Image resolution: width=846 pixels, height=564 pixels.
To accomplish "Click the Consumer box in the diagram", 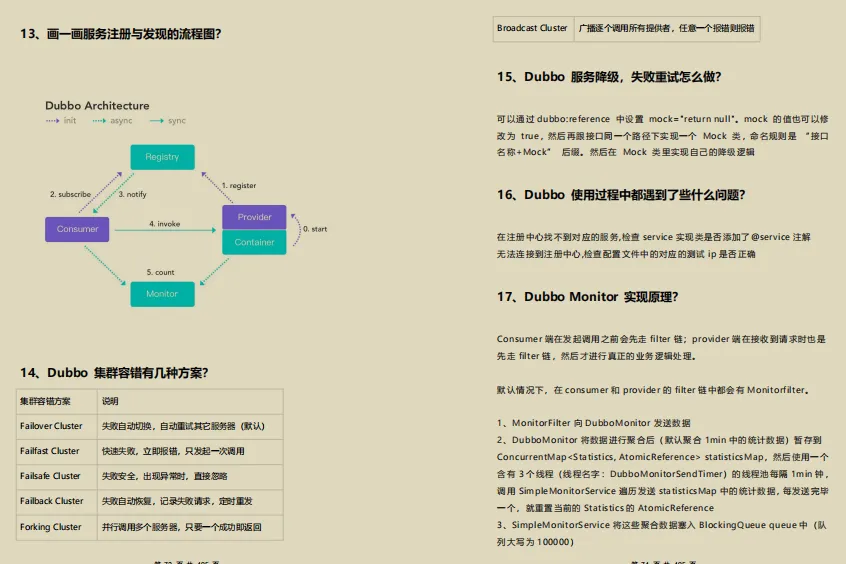I will pos(77,229).
